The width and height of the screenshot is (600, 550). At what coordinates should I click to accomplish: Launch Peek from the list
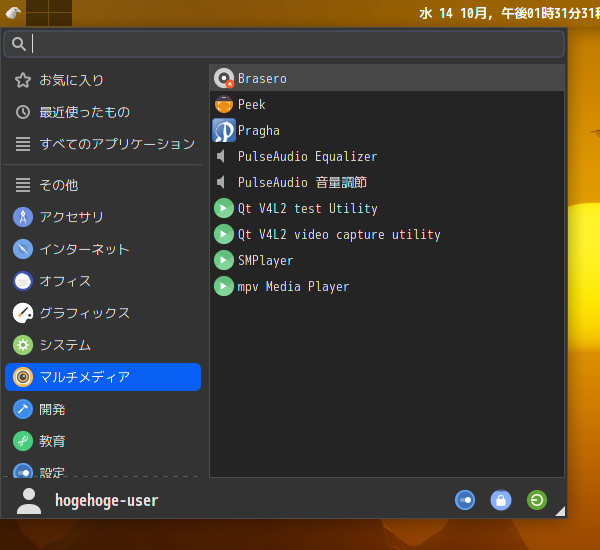point(387,104)
